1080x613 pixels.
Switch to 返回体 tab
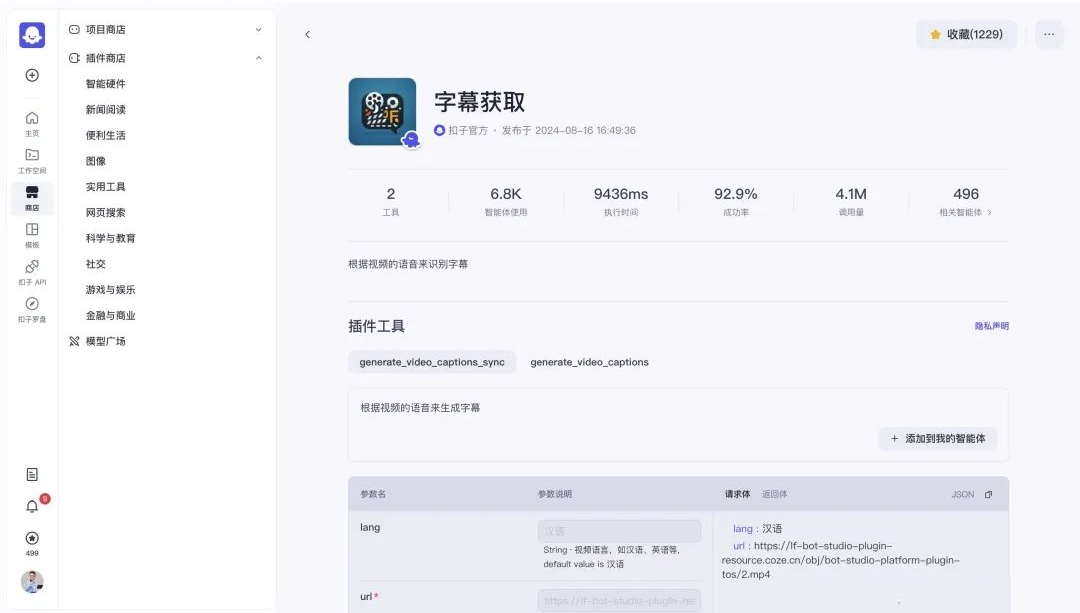(x=774, y=494)
